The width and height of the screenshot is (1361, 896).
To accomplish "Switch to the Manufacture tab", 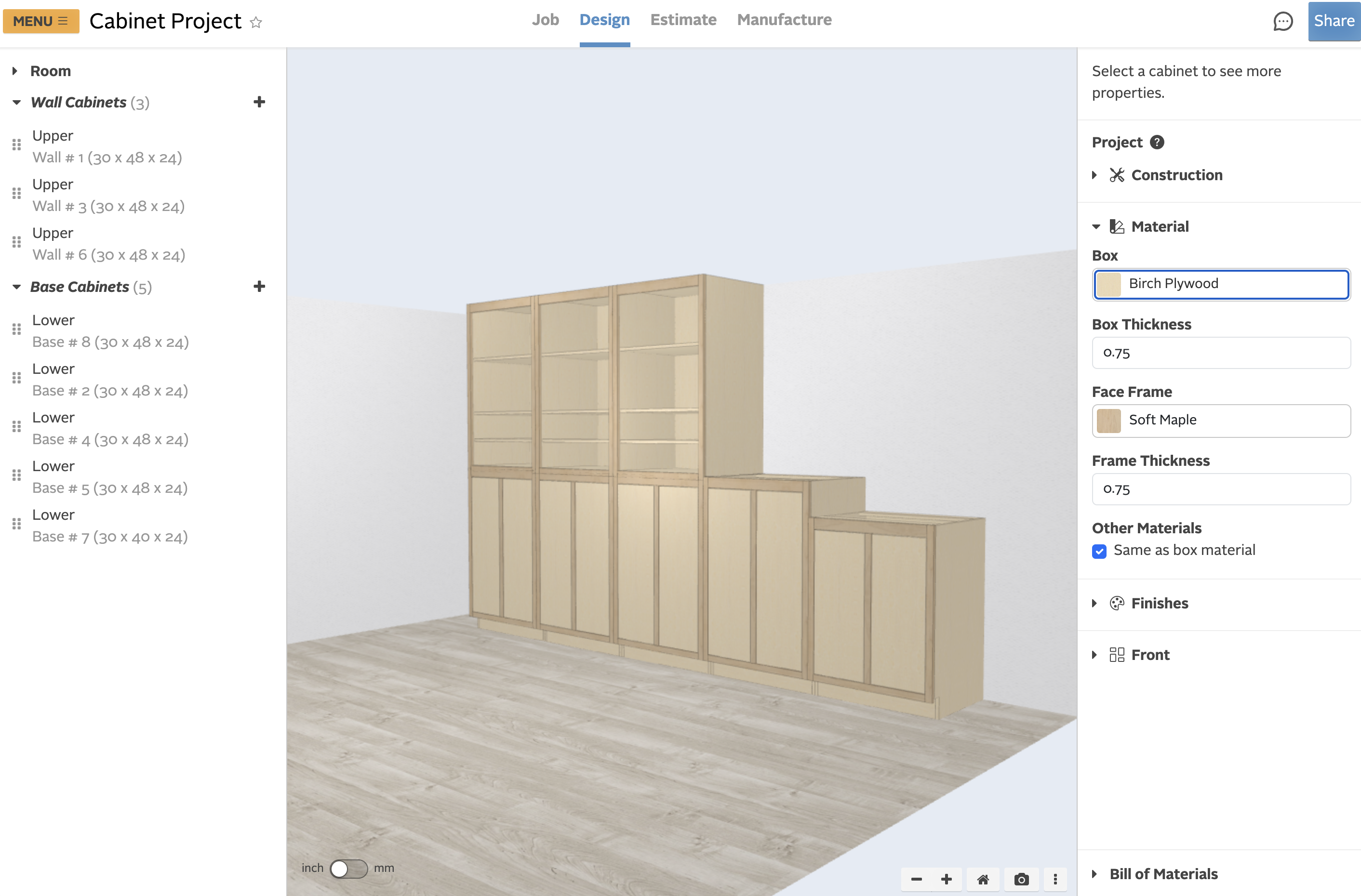I will point(784,20).
